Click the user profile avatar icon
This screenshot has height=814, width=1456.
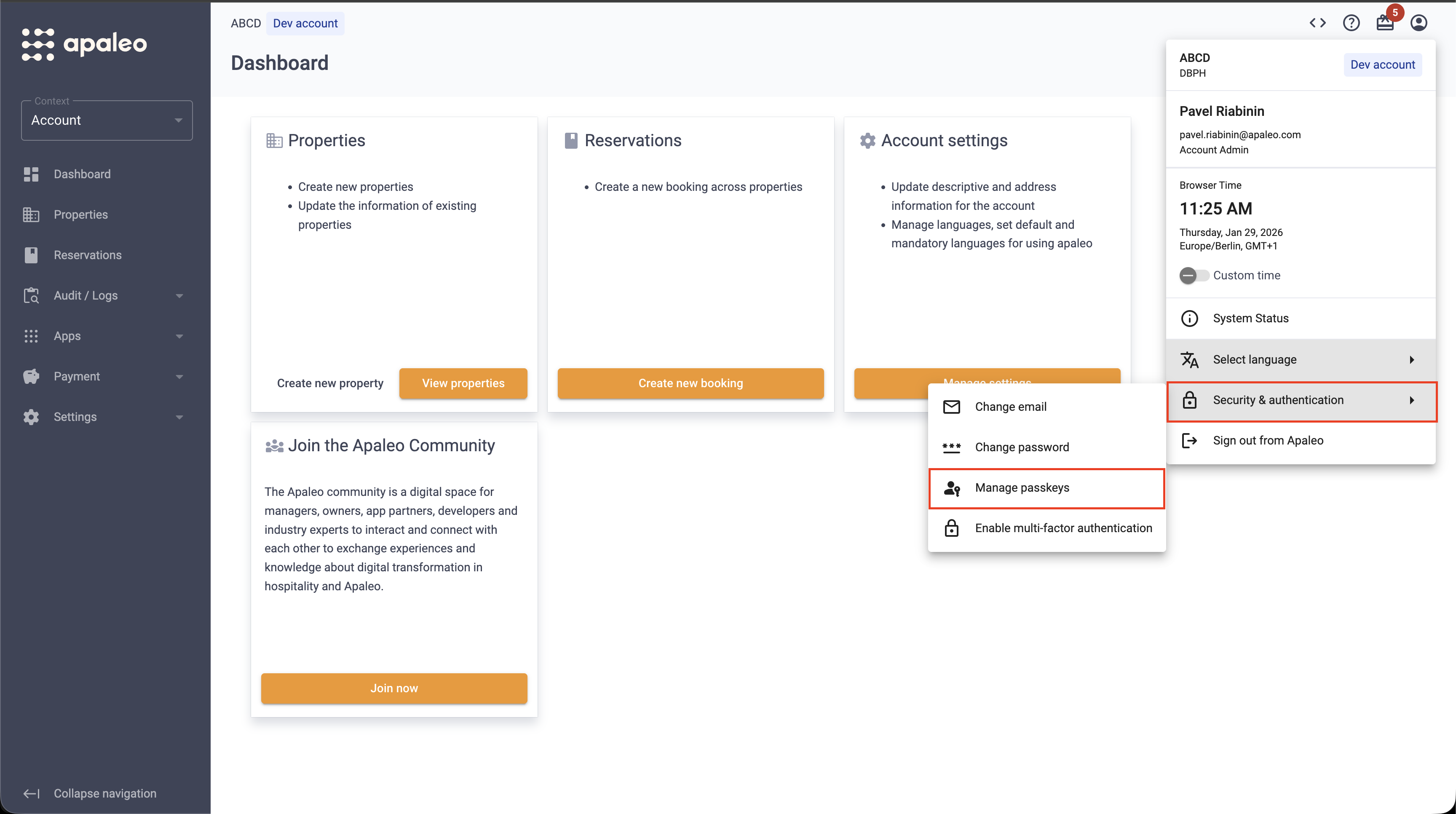point(1419,23)
